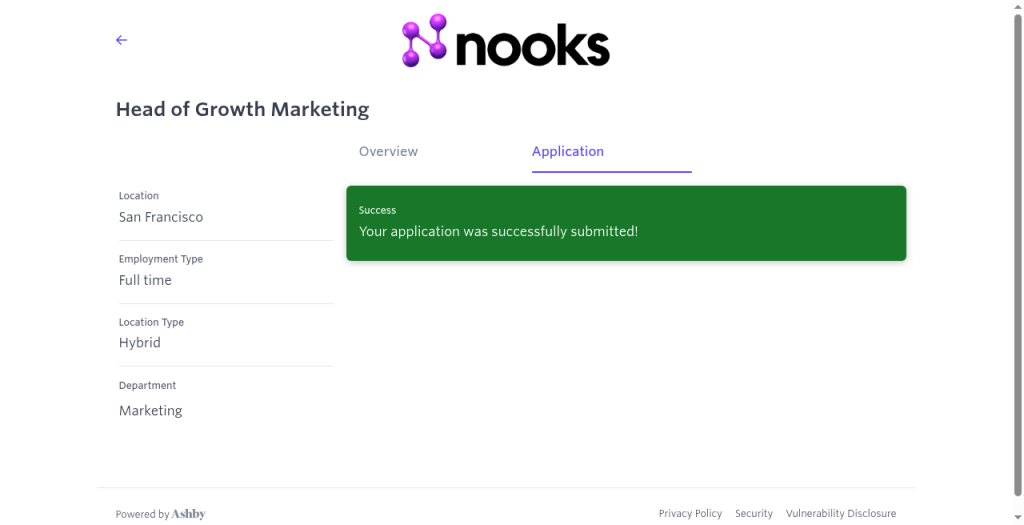Click the Hybrid location type value

[x=140, y=343]
